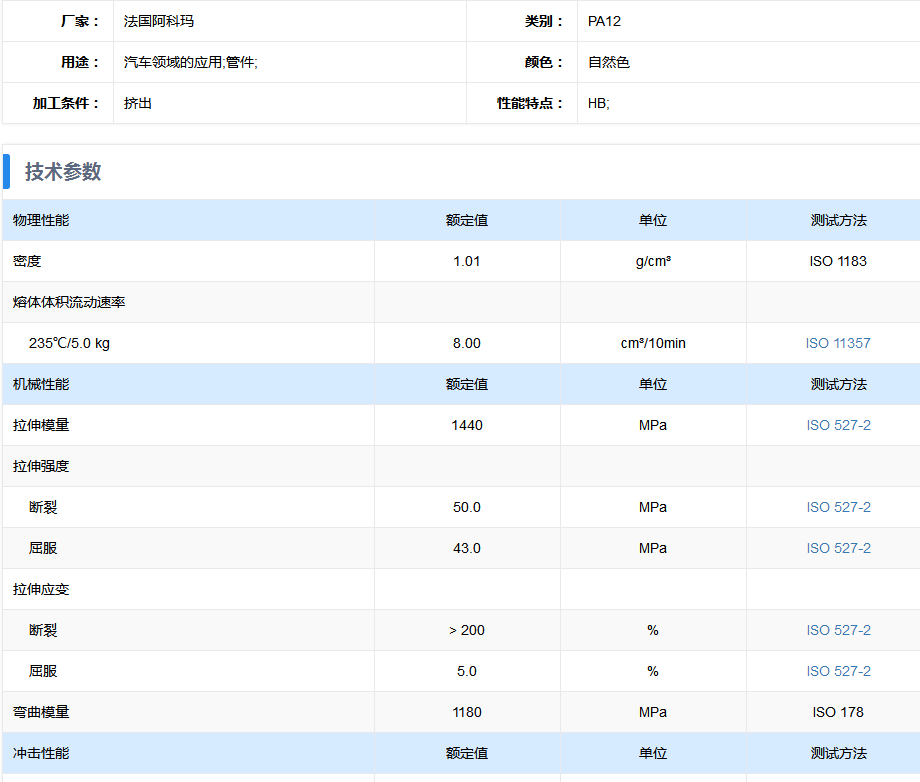
Task: Click the 加工条件 value 挤出
Action: (x=138, y=103)
